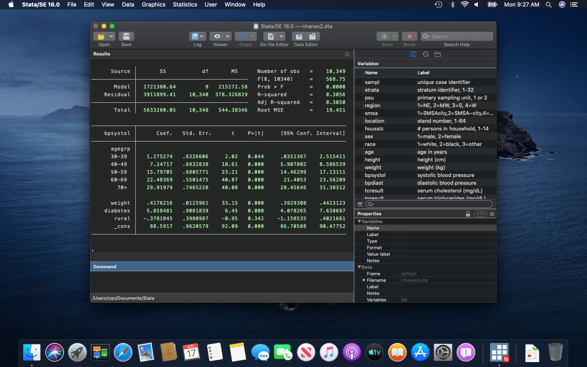Expand the Filename property row
This screenshot has height=367, width=587.
point(364,280)
